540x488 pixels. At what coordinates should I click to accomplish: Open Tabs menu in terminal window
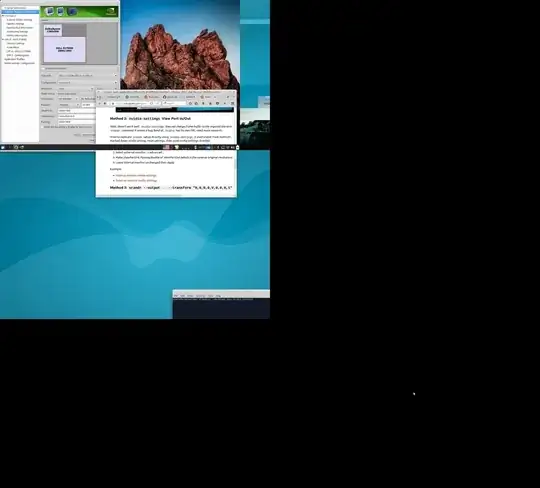pyautogui.click(x=210, y=296)
